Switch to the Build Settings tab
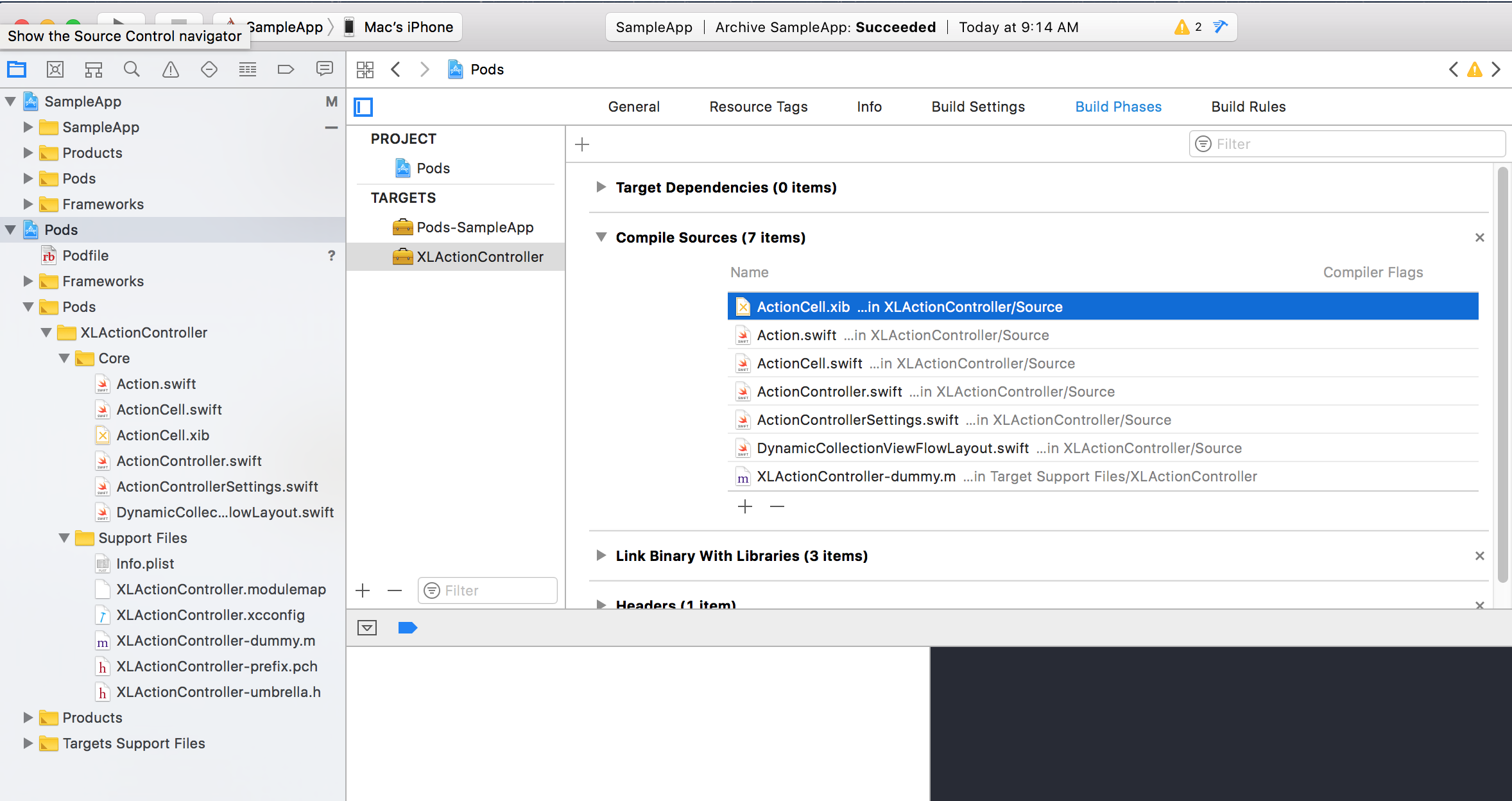This screenshot has height=801, width=1512. (x=977, y=107)
